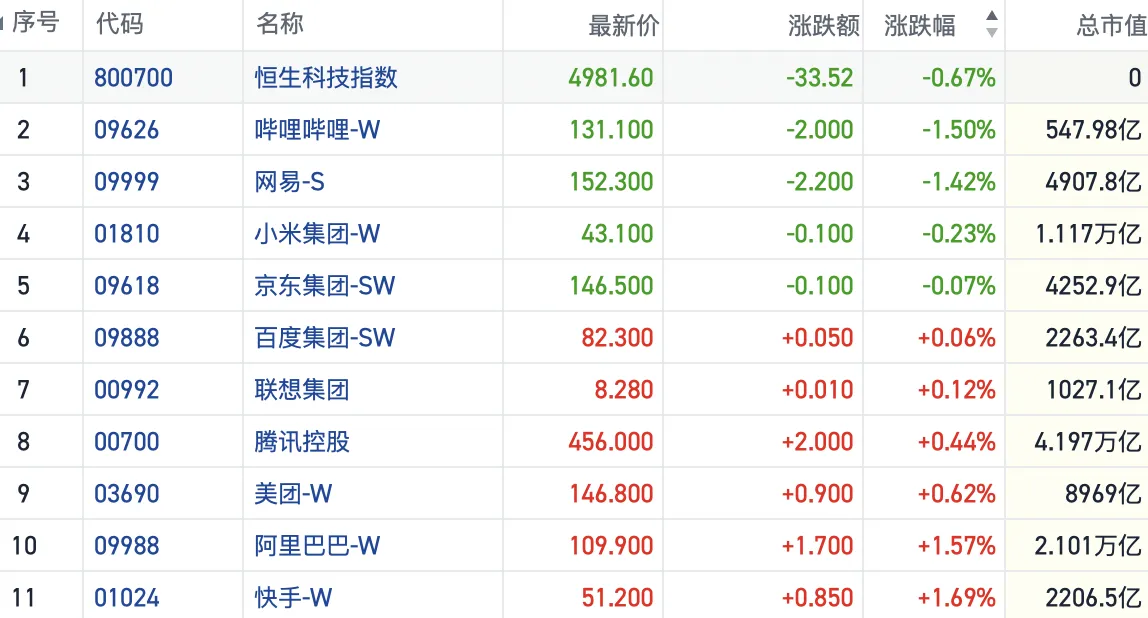1148x618 pixels.
Task: Open stock code 00700
Action: pos(127,442)
